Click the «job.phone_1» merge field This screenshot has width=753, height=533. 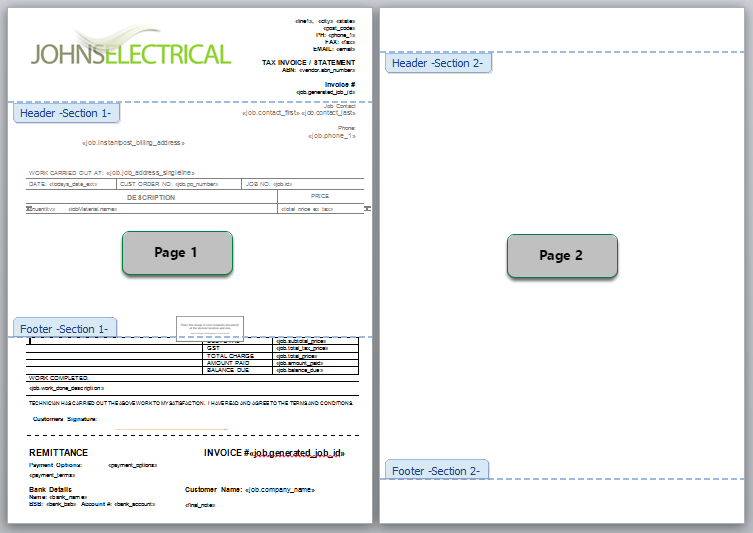coord(332,136)
